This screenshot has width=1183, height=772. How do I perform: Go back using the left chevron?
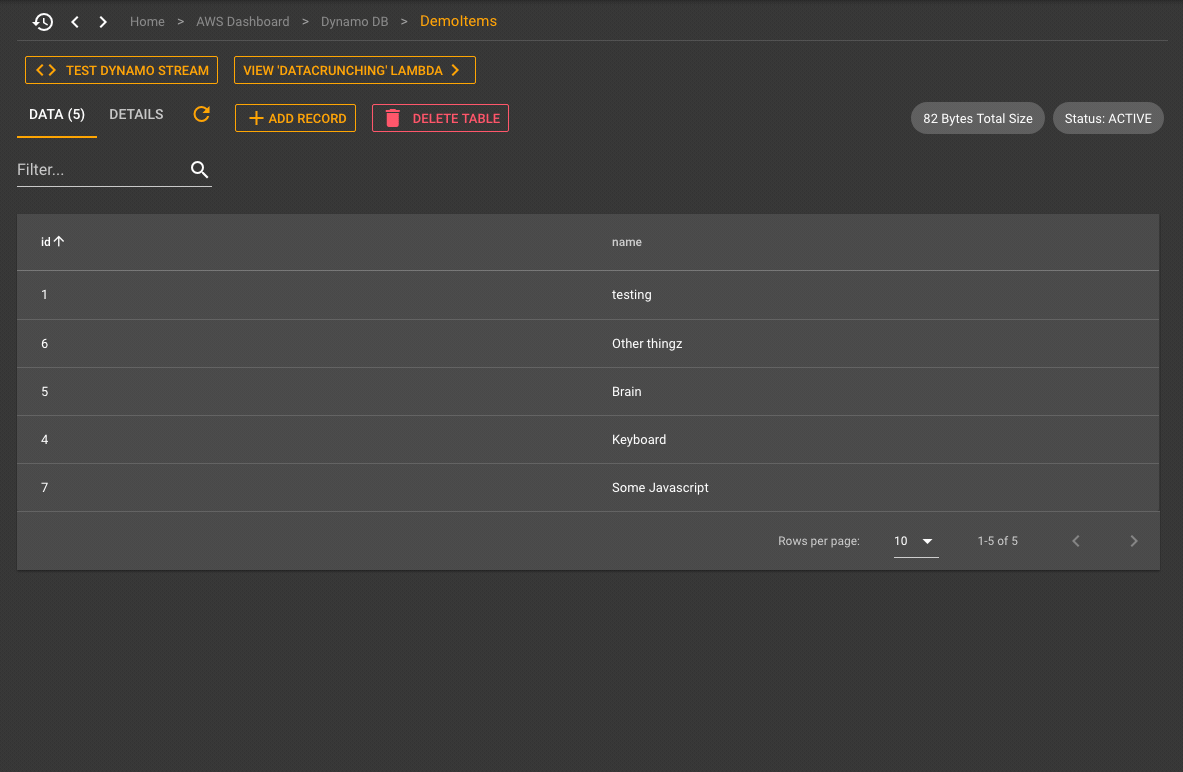click(x=75, y=22)
